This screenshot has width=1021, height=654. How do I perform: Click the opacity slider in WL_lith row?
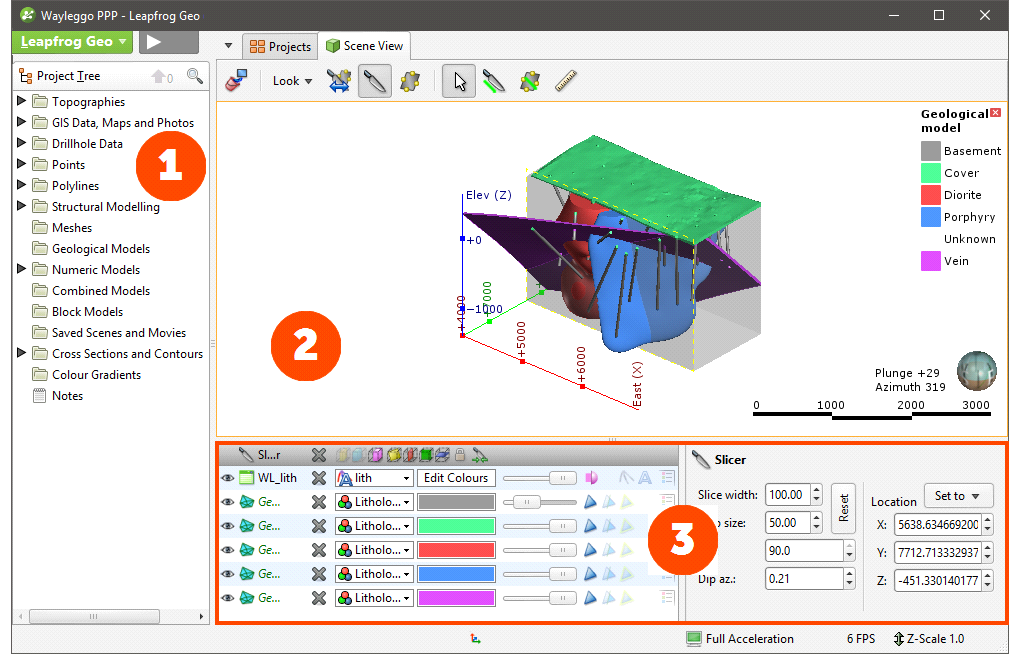540,478
